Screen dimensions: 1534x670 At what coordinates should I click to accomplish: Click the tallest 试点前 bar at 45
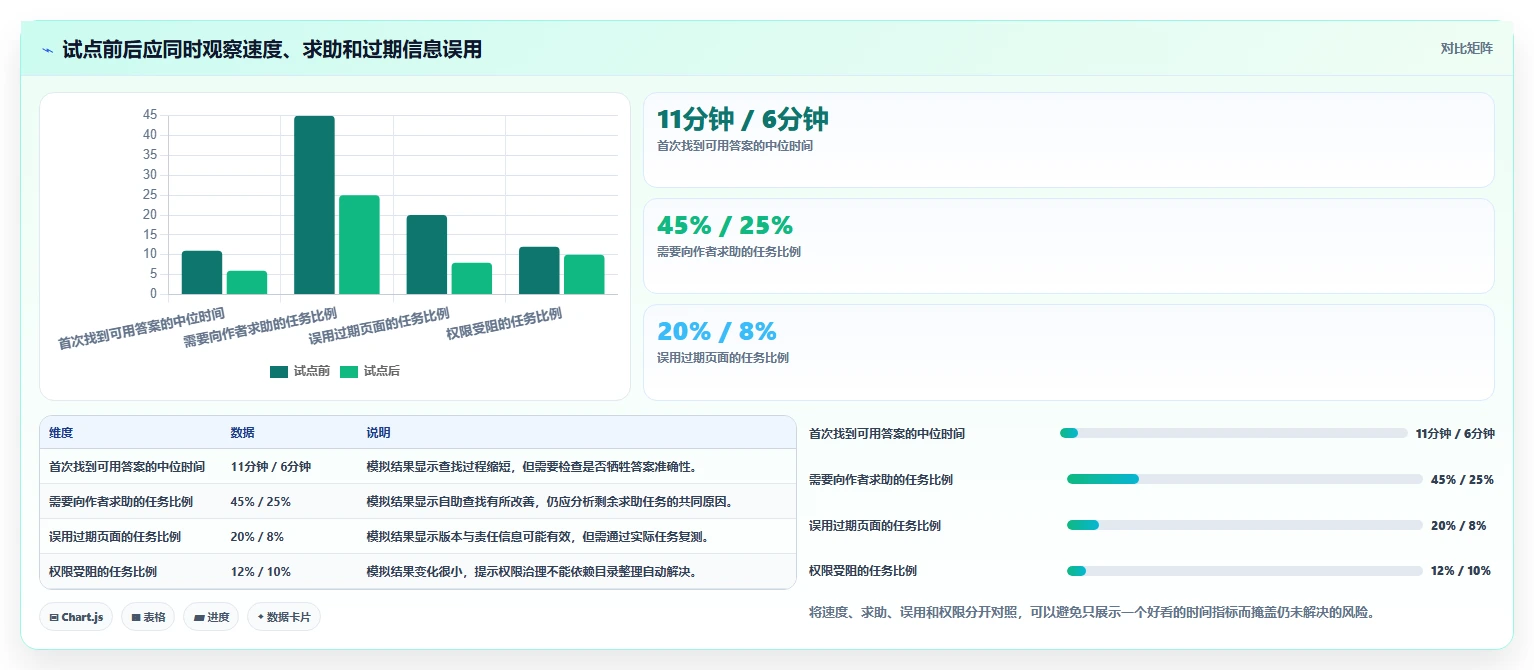pyautogui.click(x=314, y=205)
